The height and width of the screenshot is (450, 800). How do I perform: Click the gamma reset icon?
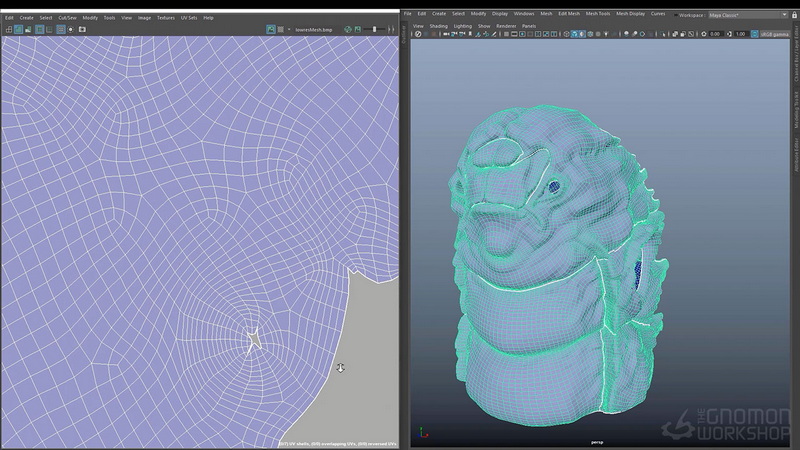[729, 34]
